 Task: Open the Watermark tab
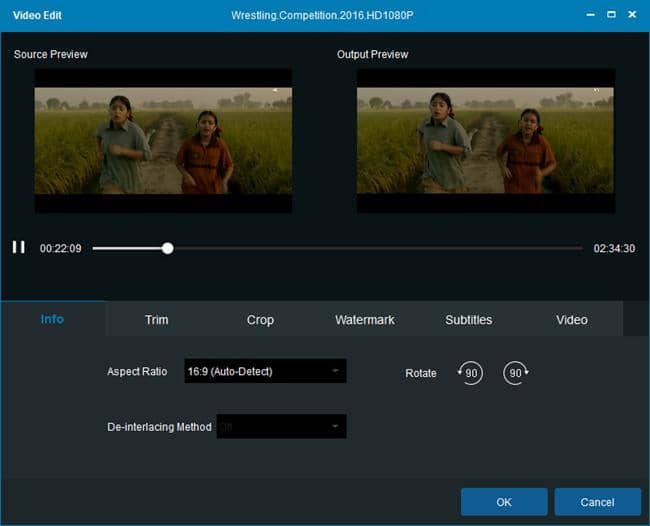coord(365,320)
